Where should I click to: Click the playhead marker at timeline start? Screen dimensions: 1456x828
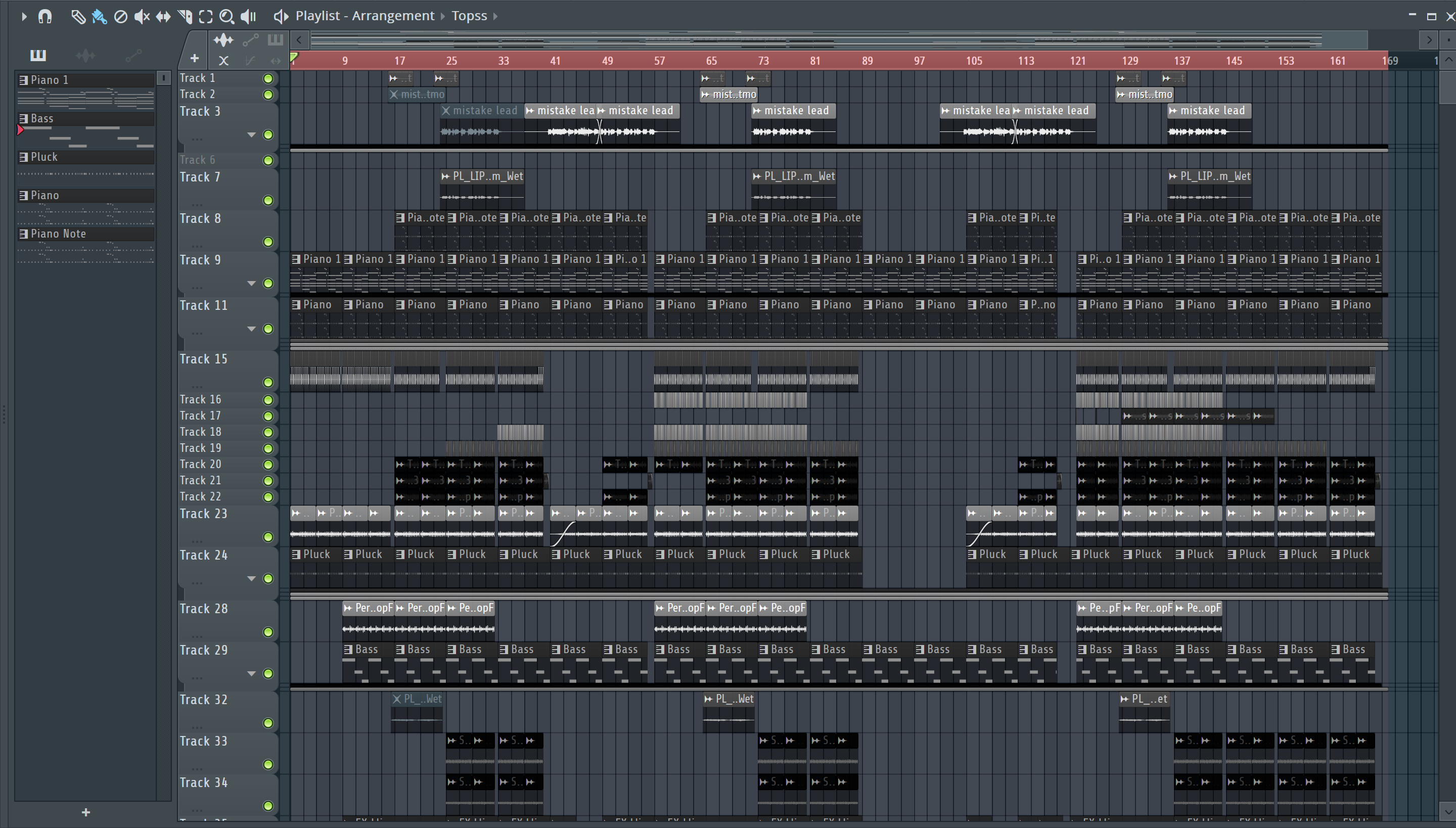[x=294, y=58]
